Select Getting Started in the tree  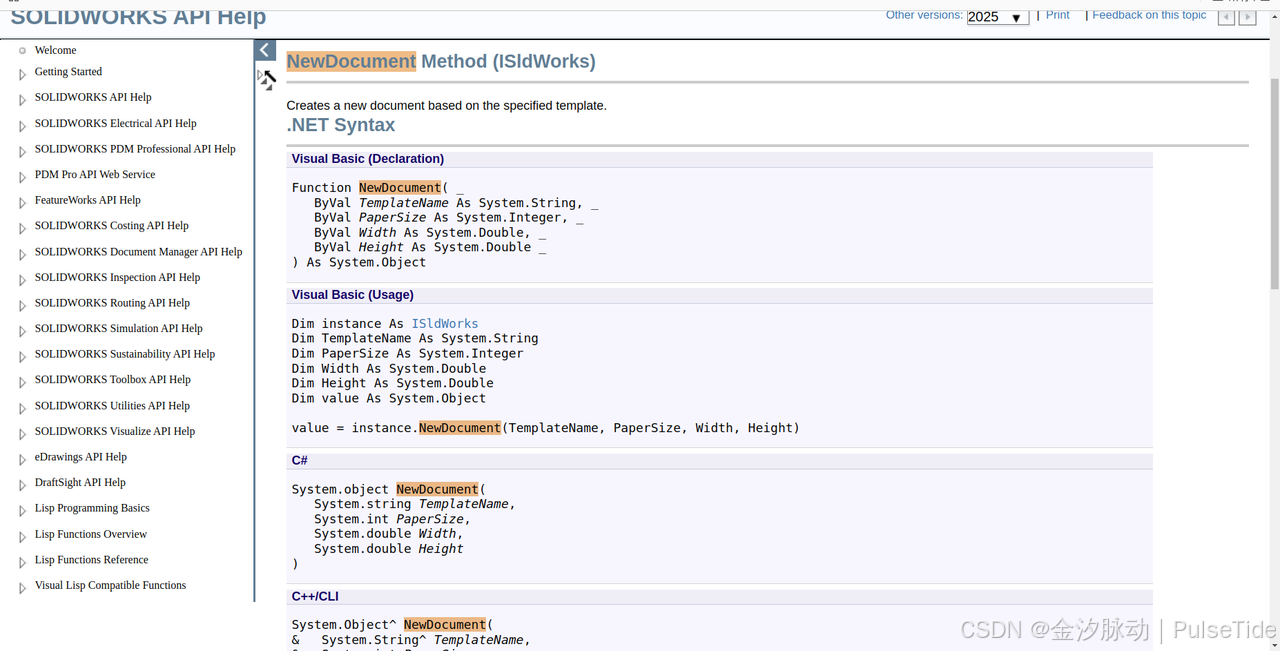(68, 72)
